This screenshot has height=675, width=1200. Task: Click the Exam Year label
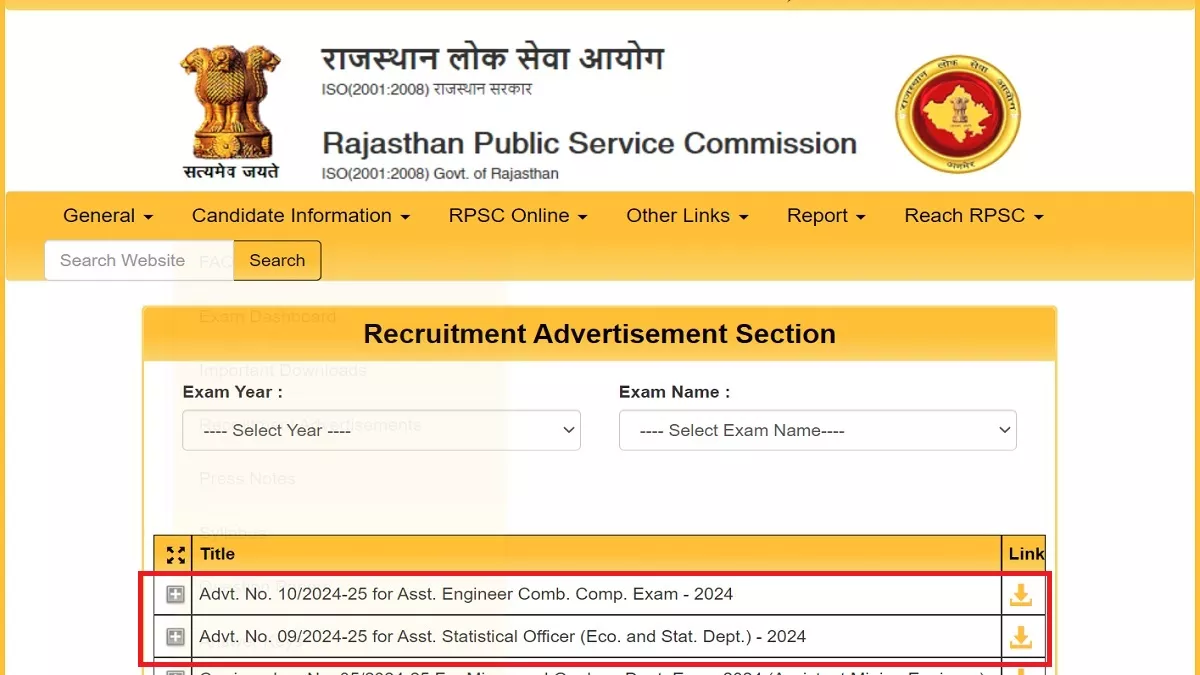point(233,392)
